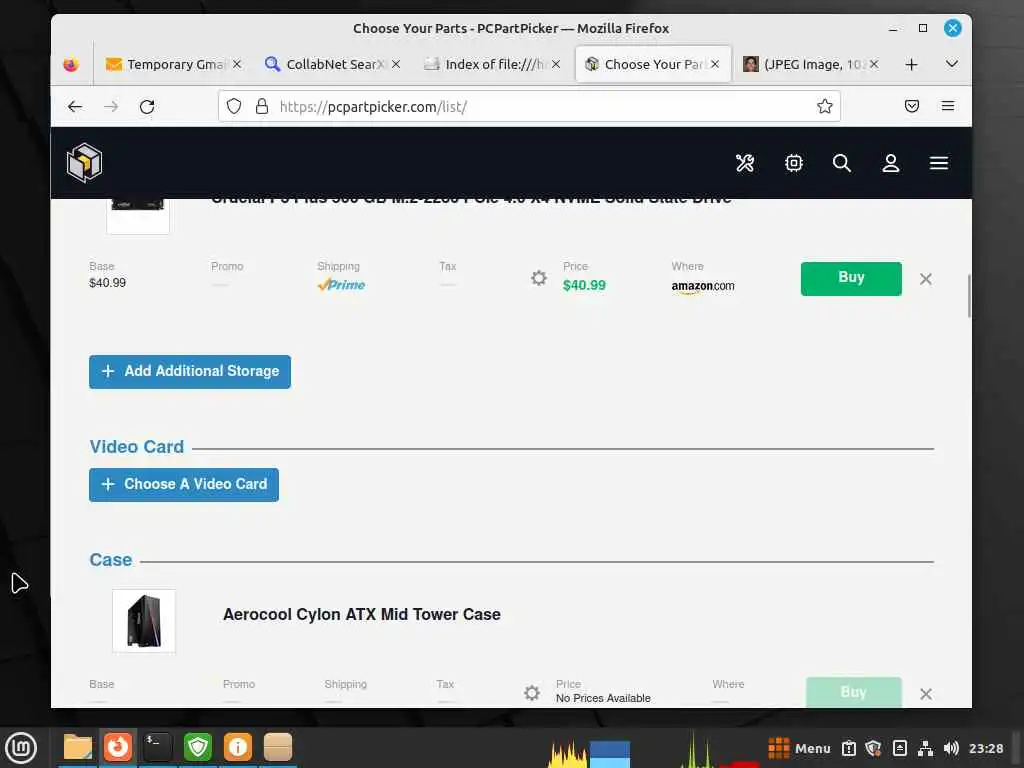This screenshot has height=768, width=1024.
Task: Go back in Firefox history
Action: click(x=75, y=106)
